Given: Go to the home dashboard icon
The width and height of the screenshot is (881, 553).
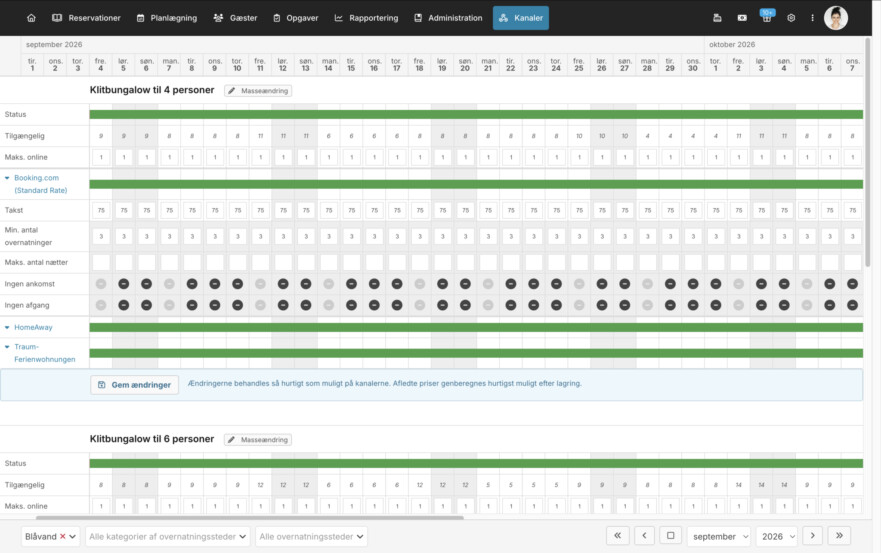Looking at the screenshot, I should pyautogui.click(x=31, y=18).
